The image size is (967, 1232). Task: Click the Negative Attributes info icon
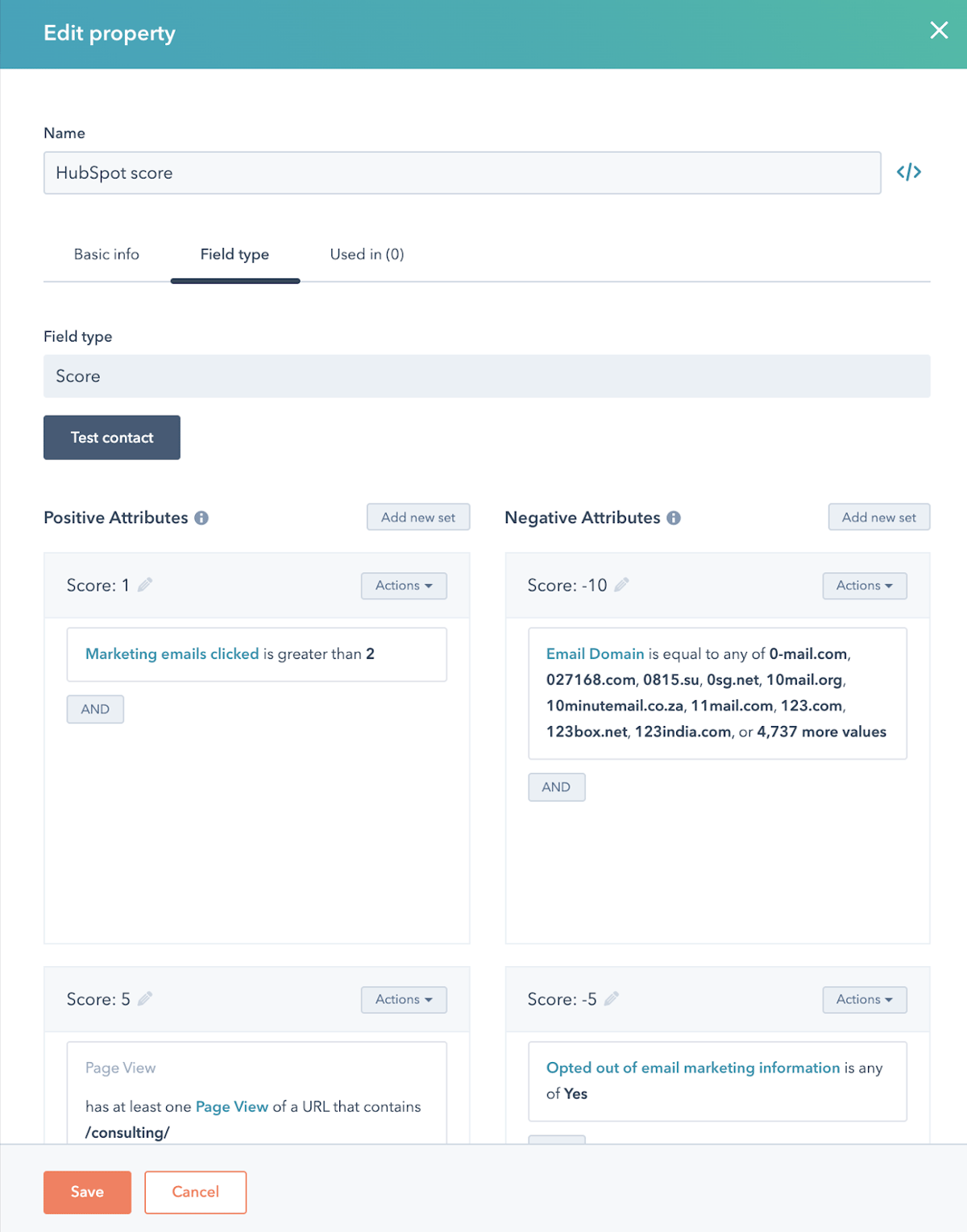click(675, 518)
